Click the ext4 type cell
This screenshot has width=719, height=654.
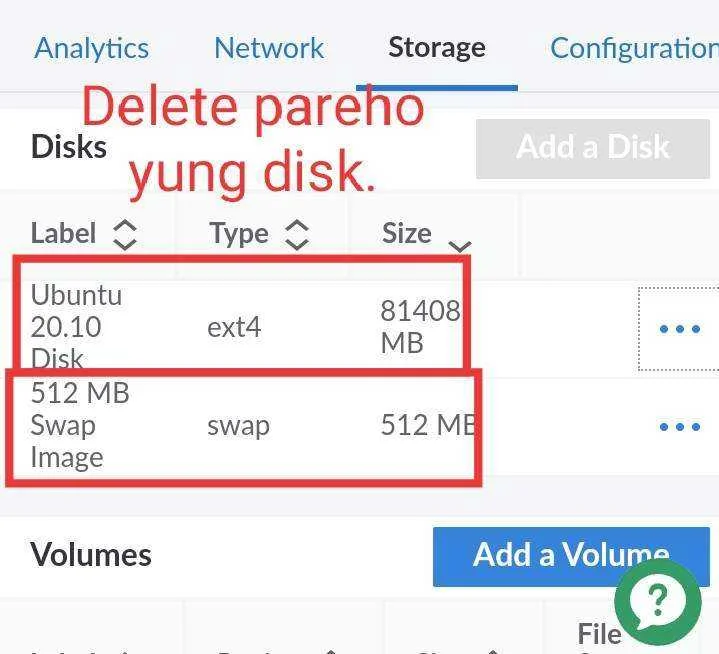pos(234,327)
